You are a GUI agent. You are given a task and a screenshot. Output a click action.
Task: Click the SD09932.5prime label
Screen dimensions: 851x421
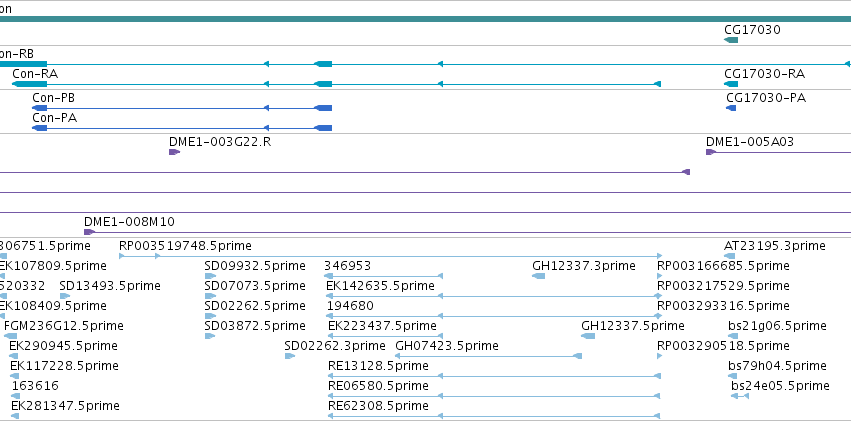pos(255,266)
